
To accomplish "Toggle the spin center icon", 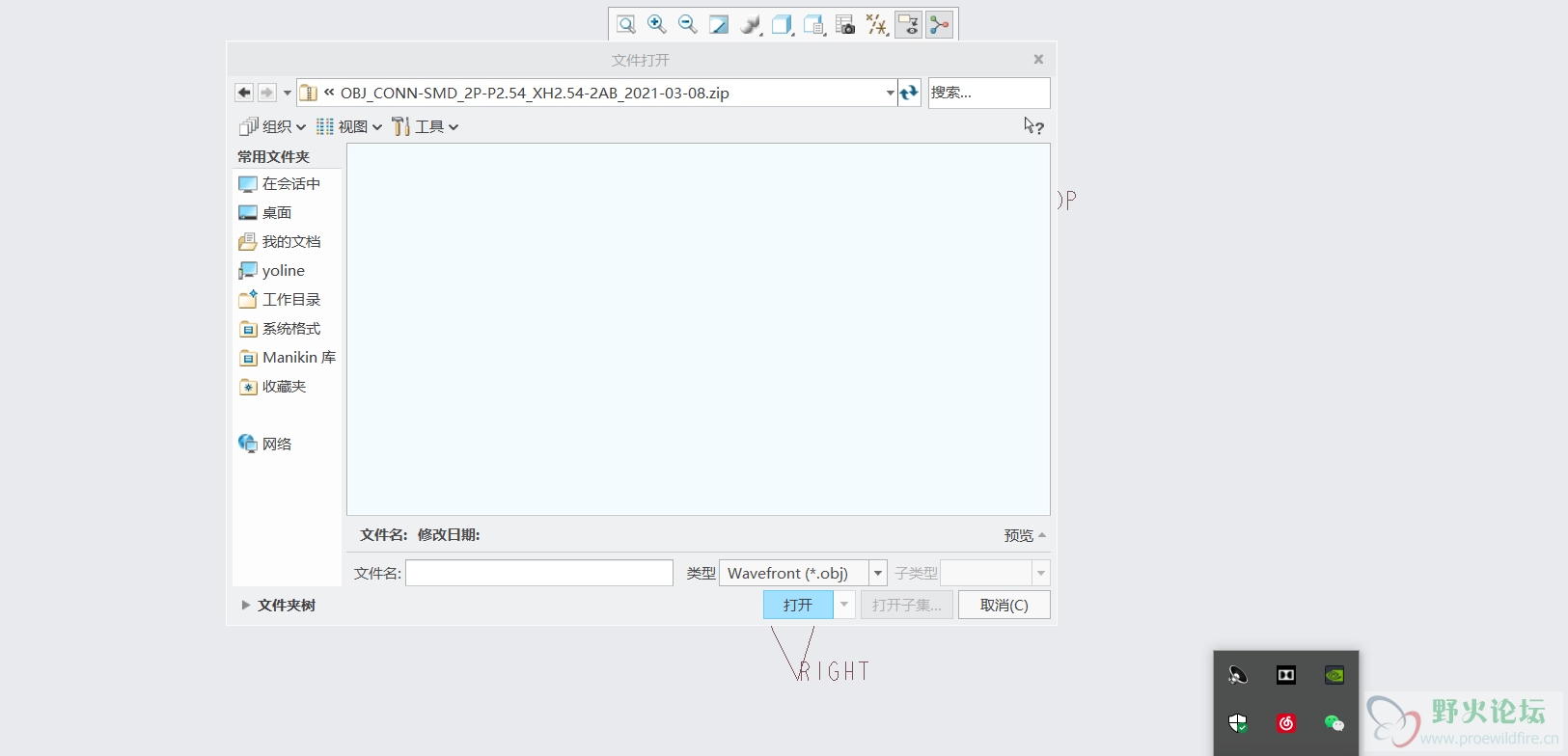I will pyautogui.click(x=940, y=24).
